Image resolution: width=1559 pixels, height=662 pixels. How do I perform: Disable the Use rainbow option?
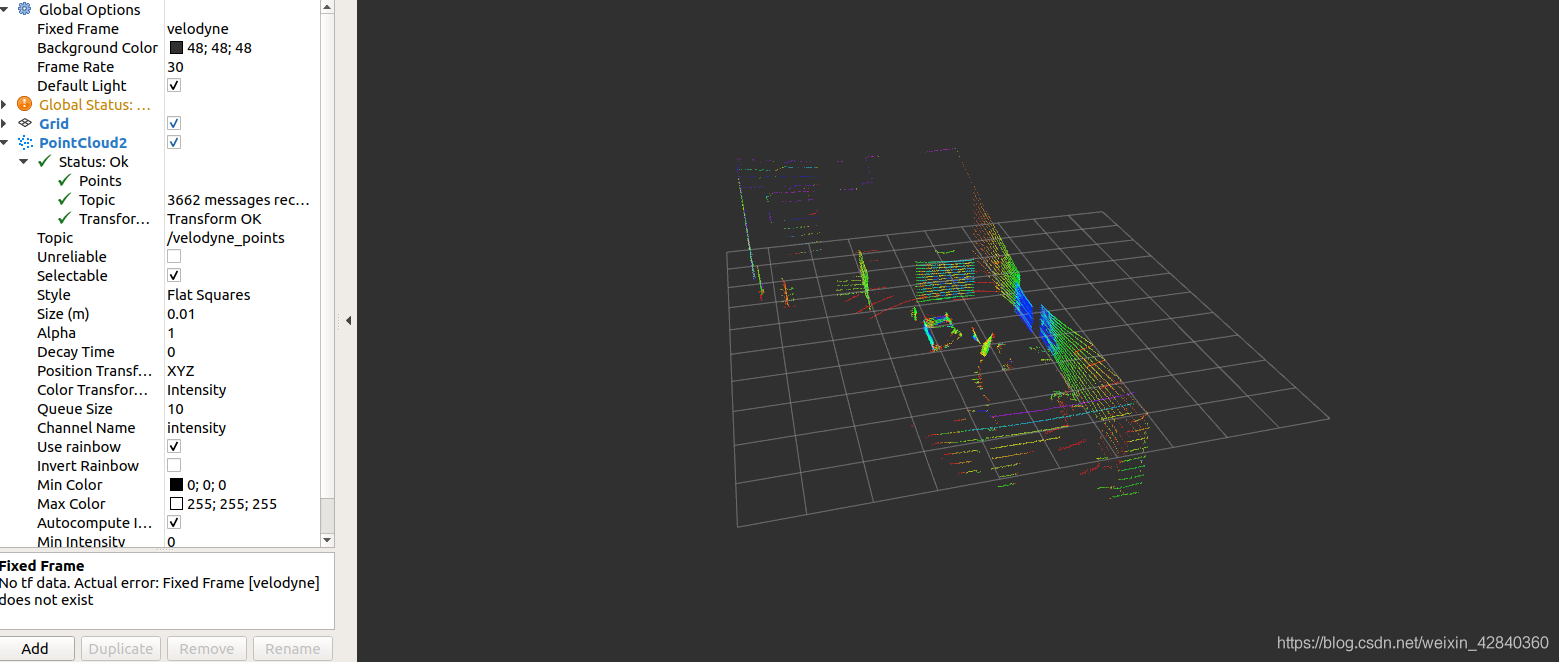(x=173, y=446)
